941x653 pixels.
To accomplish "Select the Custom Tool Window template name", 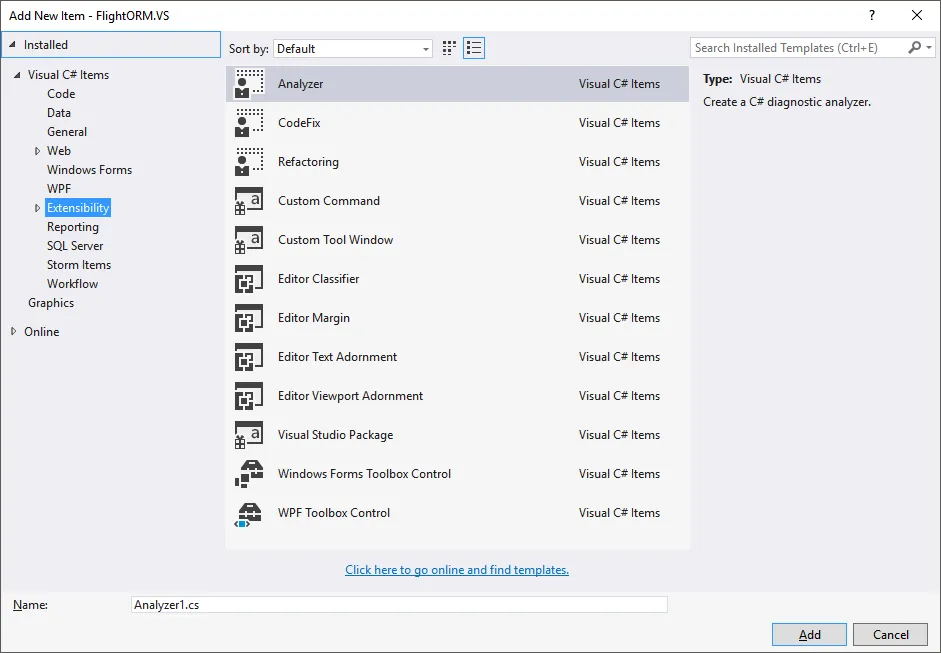I will (x=335, y=239).
